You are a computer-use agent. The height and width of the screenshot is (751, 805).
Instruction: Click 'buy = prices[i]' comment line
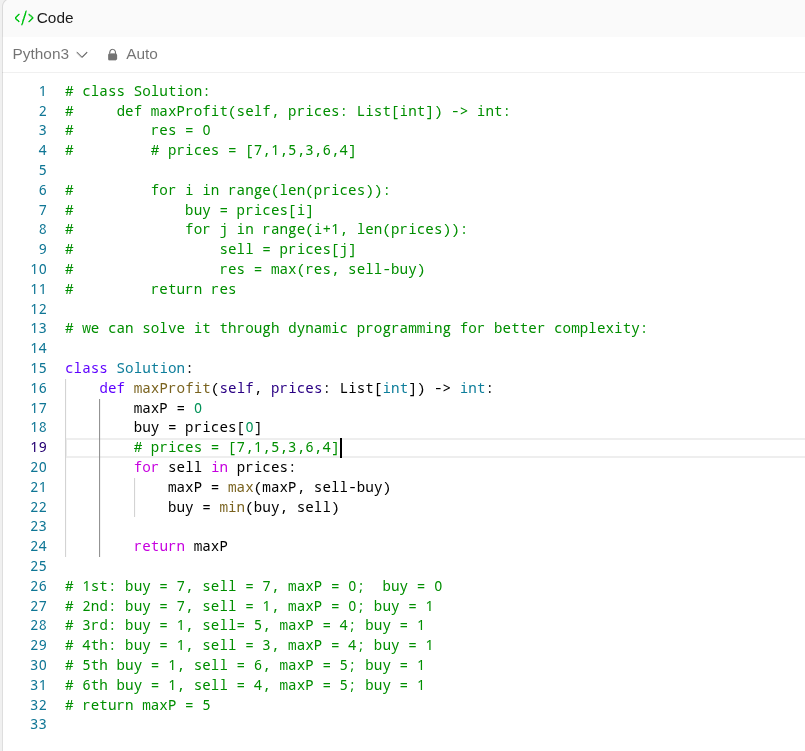coord(248,210)
